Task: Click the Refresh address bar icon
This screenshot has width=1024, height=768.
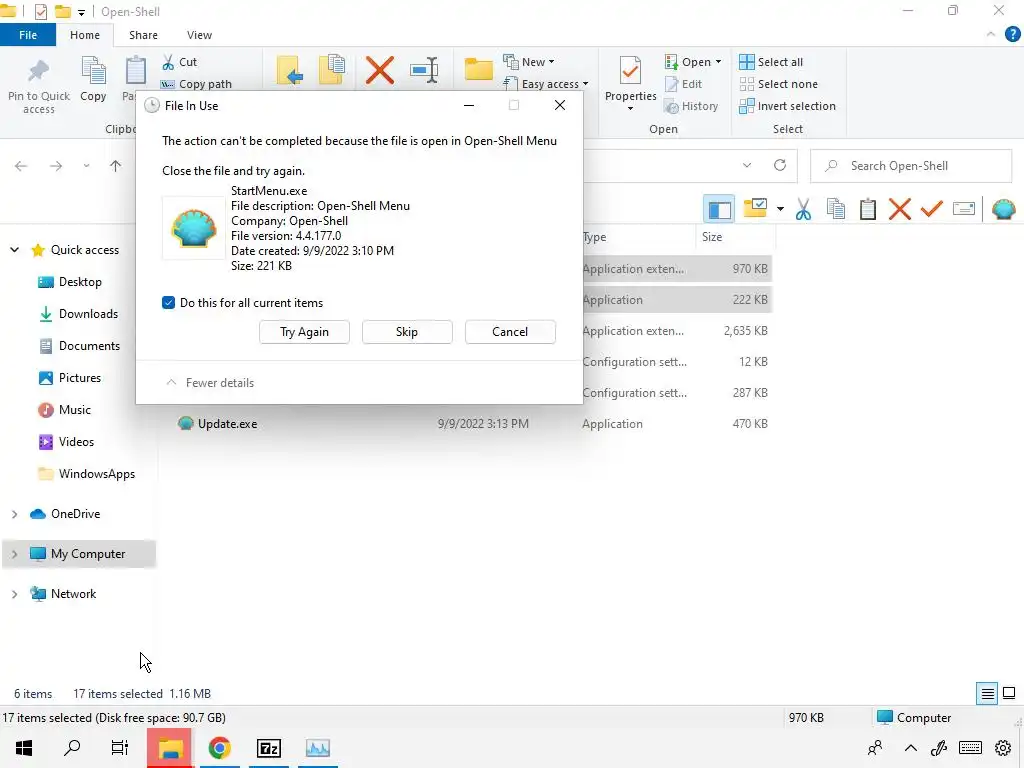Action: pos(780,165)
